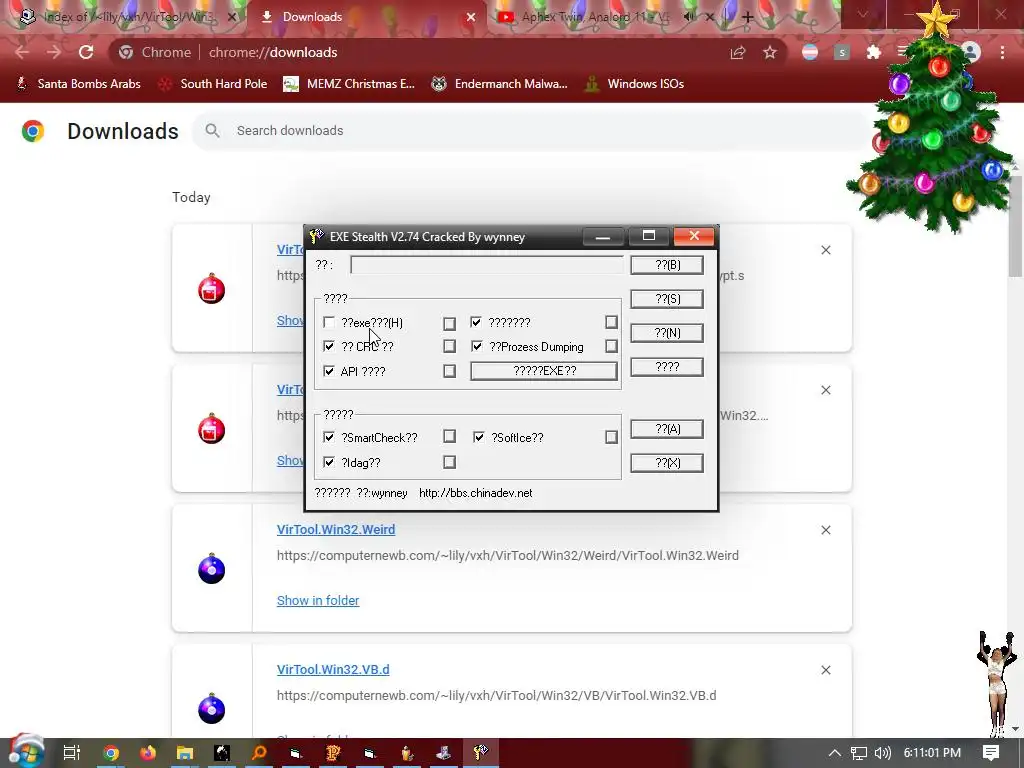This screenshot has width=1024, height=768.
Task: Select the EXE Stealth taskbar icon
Action: 481,753
